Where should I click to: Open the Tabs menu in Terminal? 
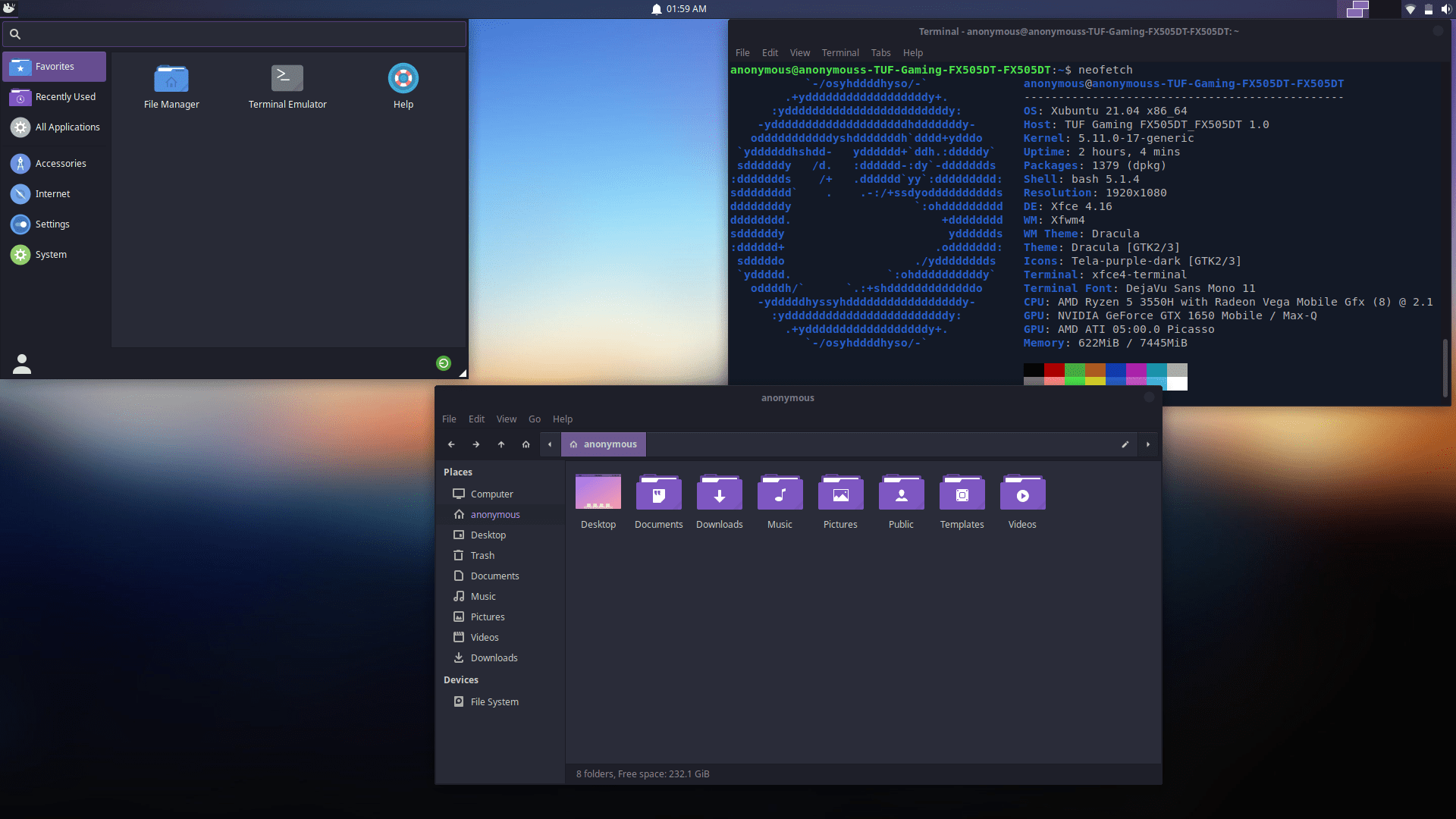coord(880,52)
